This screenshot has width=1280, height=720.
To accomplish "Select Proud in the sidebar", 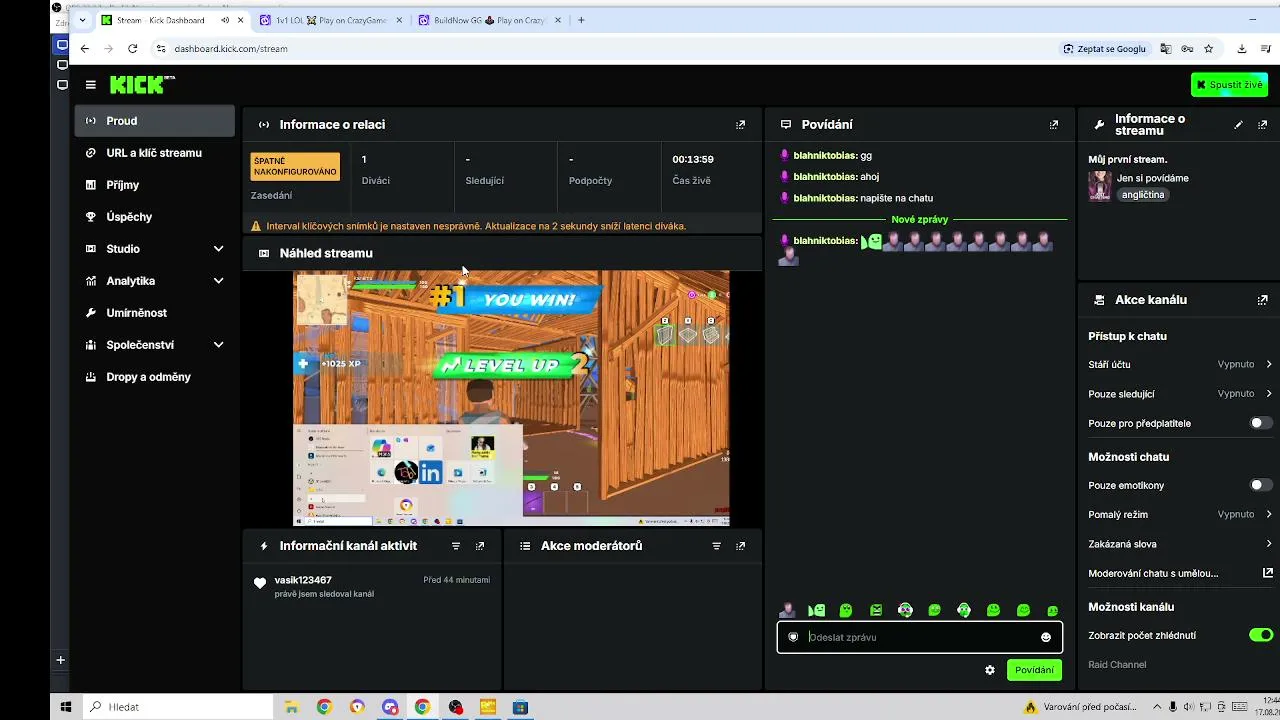I will click(x=155, y=121).
